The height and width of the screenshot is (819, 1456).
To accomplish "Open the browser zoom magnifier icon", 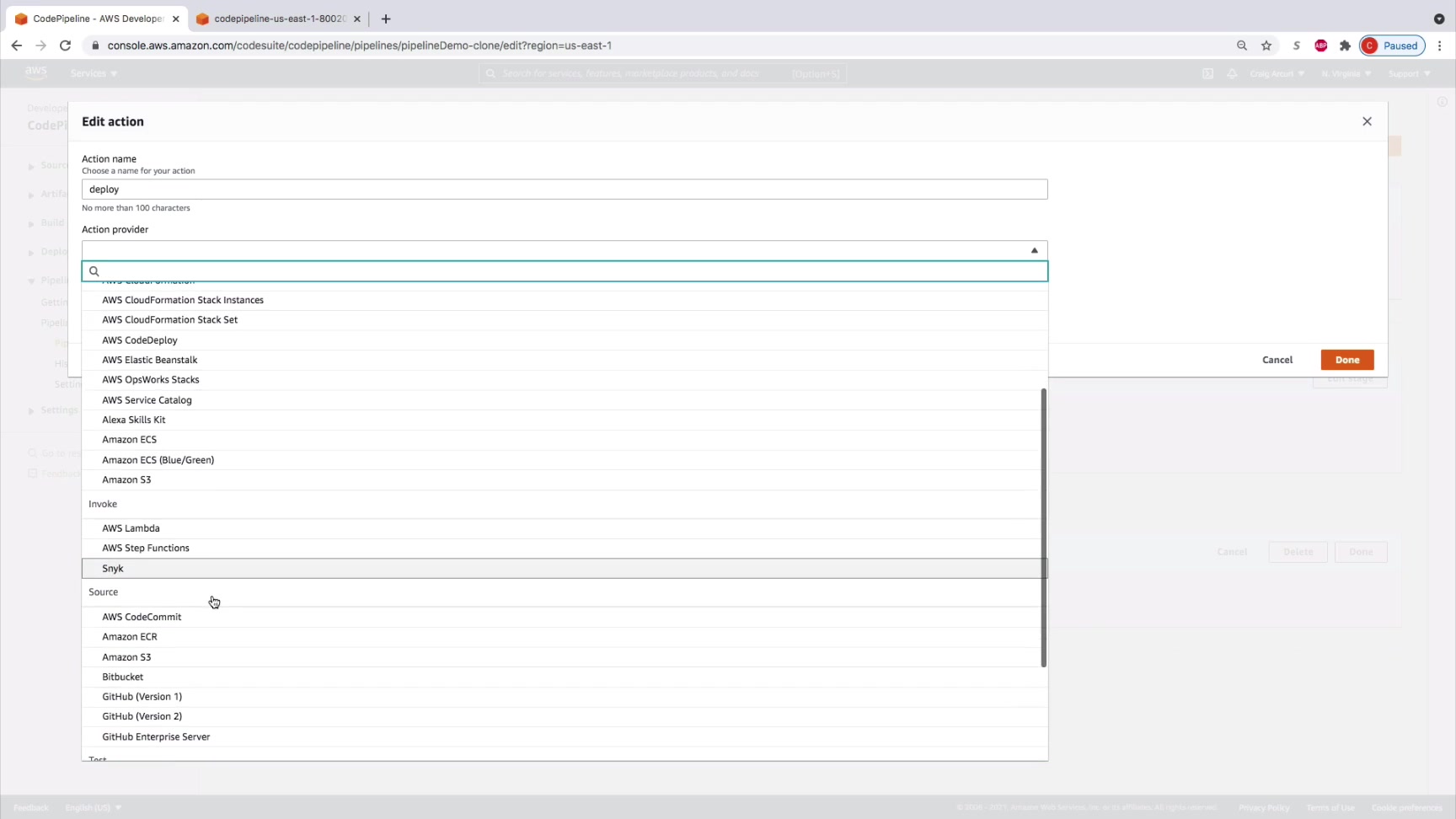I will (x=1242, y=45).
